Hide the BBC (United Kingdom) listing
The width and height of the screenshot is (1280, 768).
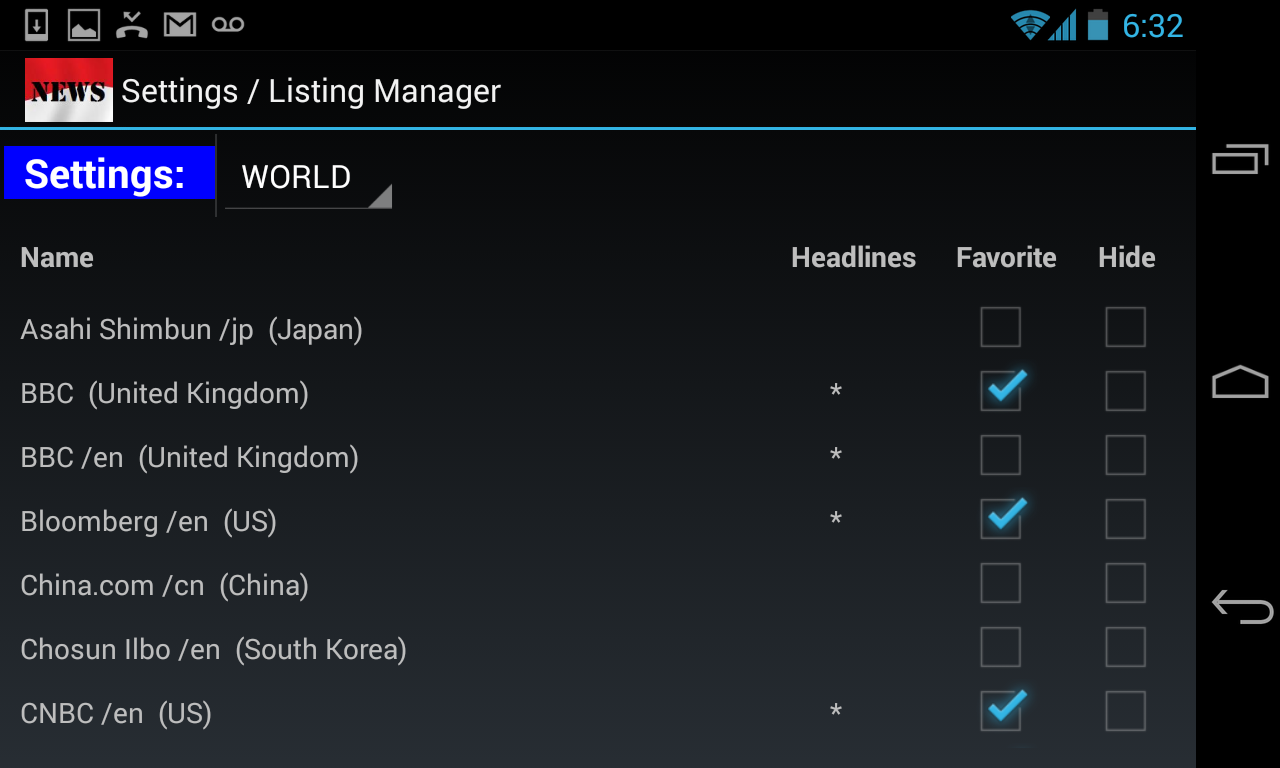[x=1125, y=391]
